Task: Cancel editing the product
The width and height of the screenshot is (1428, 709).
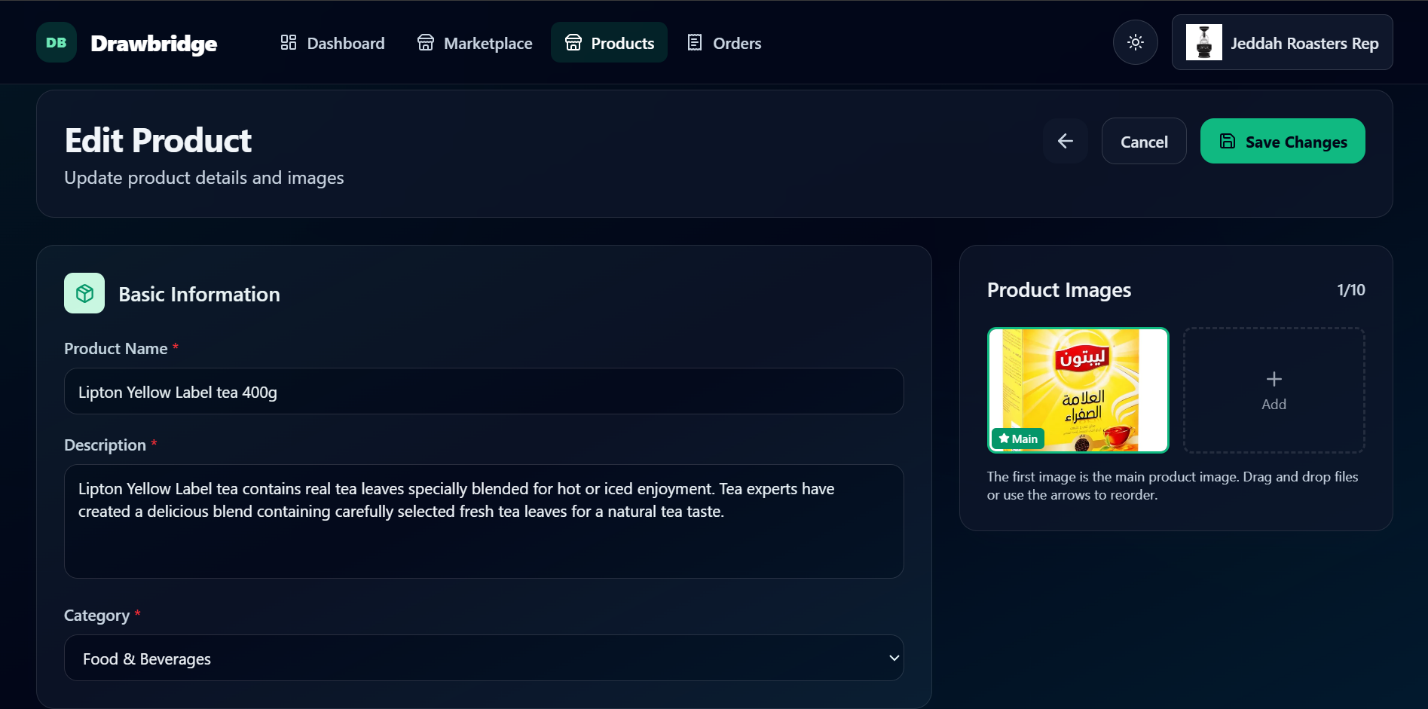Action: point(1144,141)
